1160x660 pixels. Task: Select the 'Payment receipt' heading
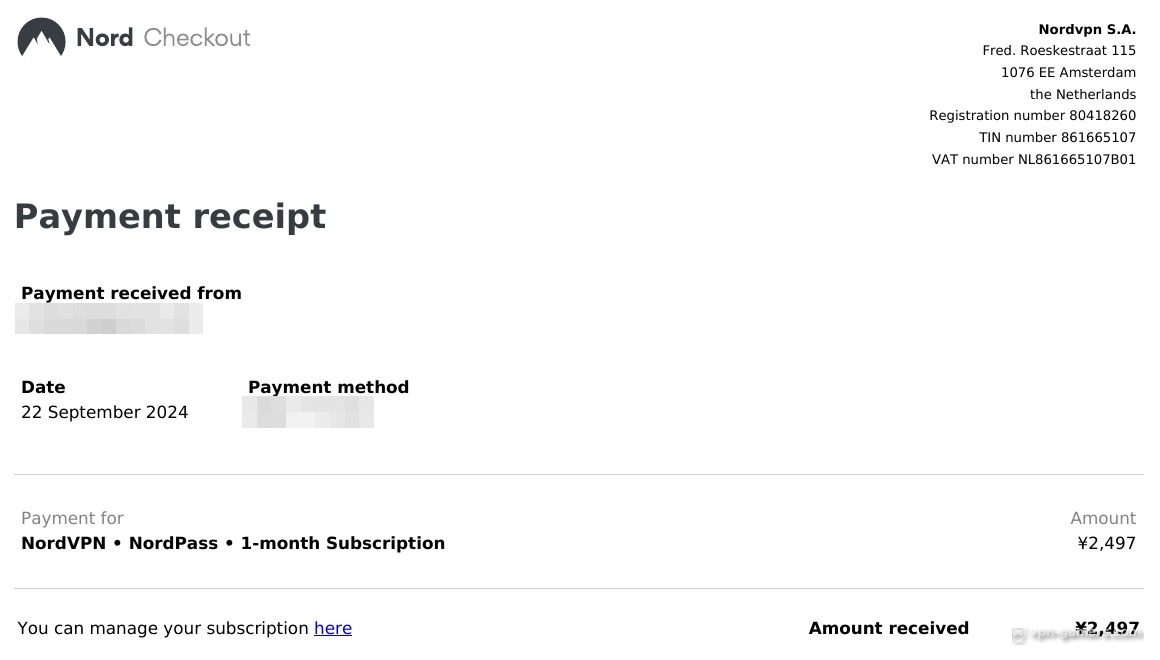point(170,217)
